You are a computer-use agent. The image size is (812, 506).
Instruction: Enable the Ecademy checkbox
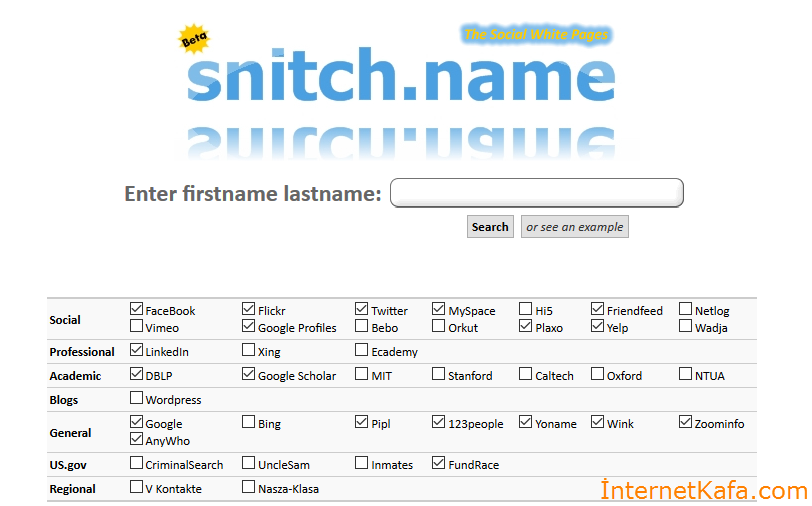tap(361, 350)
